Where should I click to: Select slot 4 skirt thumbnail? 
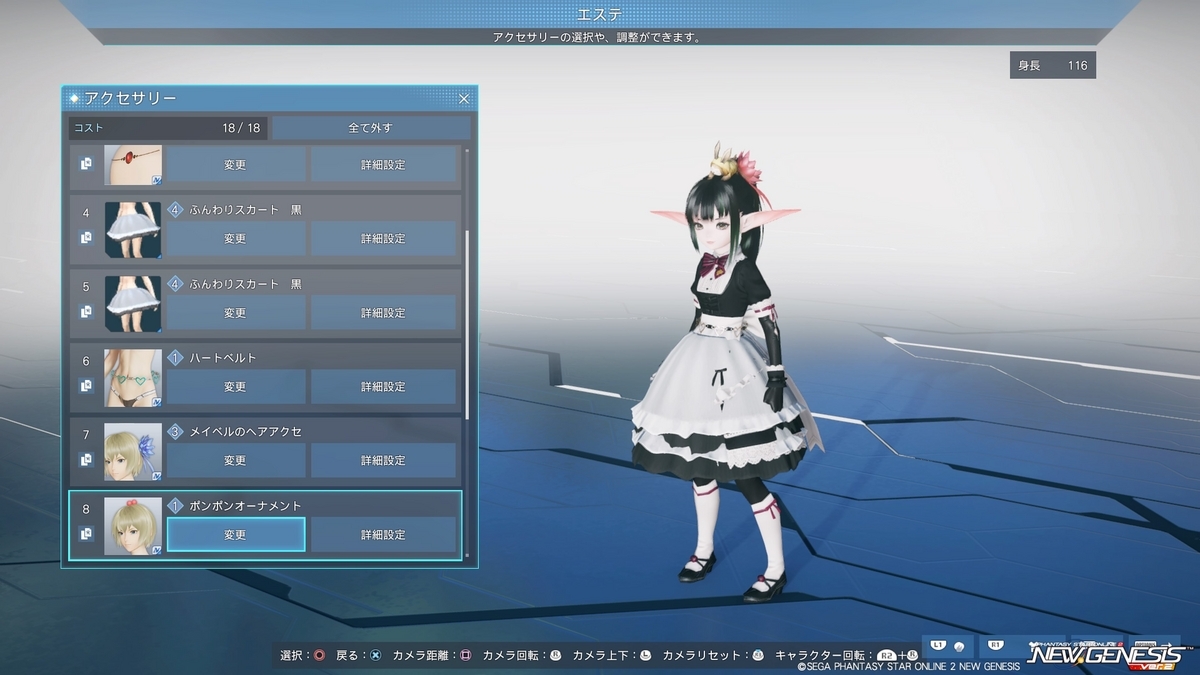pyautogui.click(x=133, y=230)
